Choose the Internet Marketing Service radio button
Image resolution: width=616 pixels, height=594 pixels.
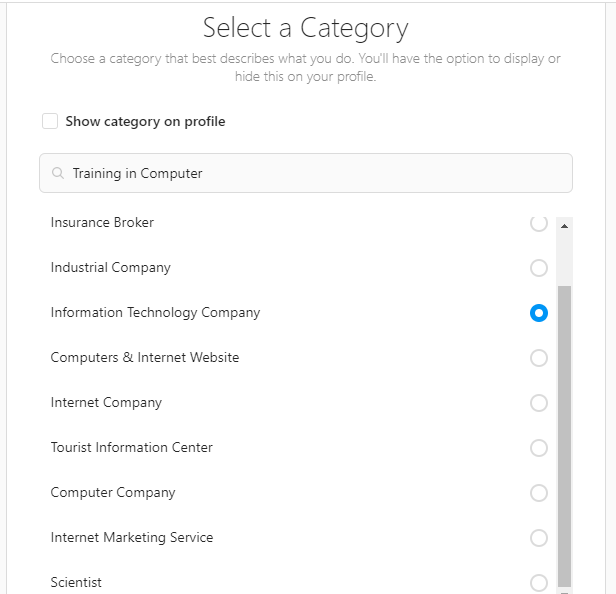click(539, 538)
